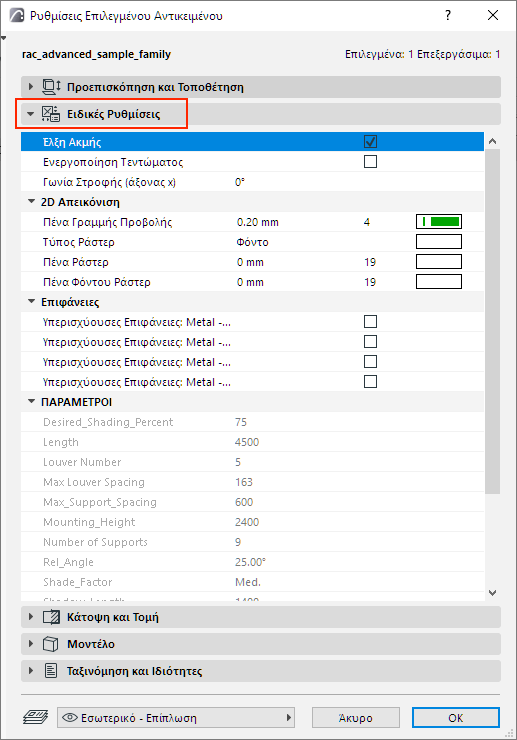
Task: Click the scroll up arrow of parameter list
Action: click(x=492, y=141)
